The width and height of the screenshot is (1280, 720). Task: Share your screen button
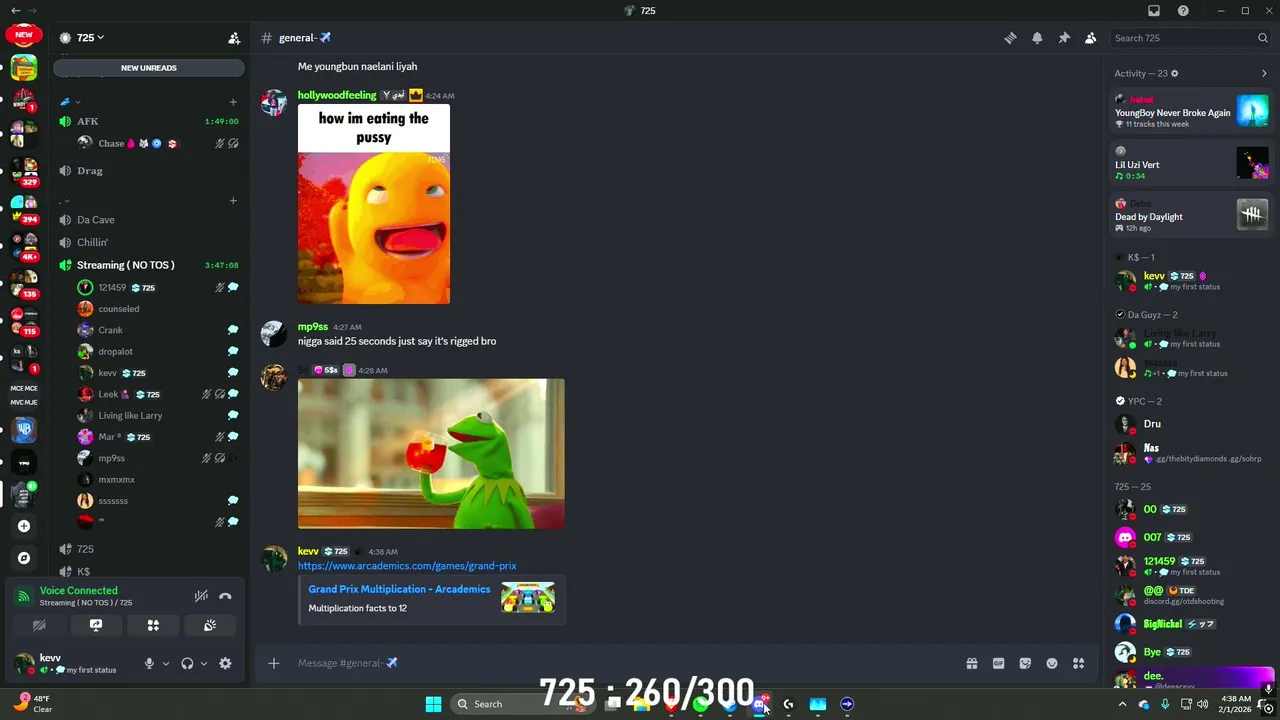[x=96, y=625]
